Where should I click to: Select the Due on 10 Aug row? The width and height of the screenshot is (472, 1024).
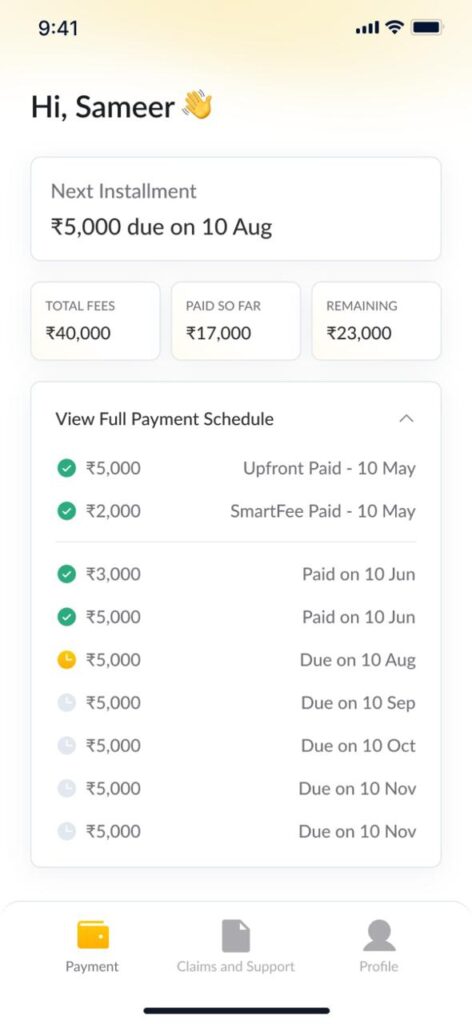click(236, 660)
